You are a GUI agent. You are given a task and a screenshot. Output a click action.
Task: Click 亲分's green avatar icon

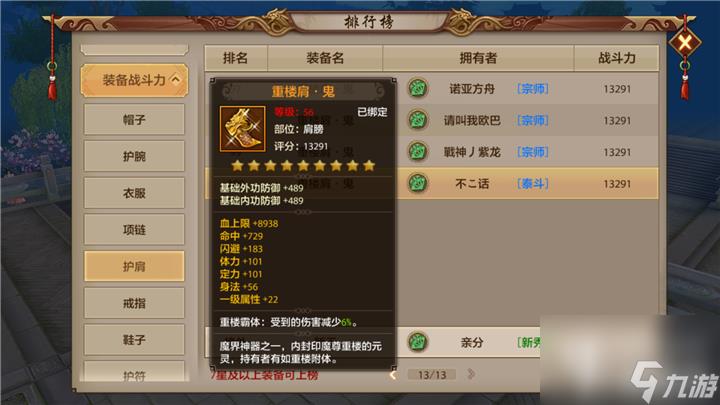417,342
